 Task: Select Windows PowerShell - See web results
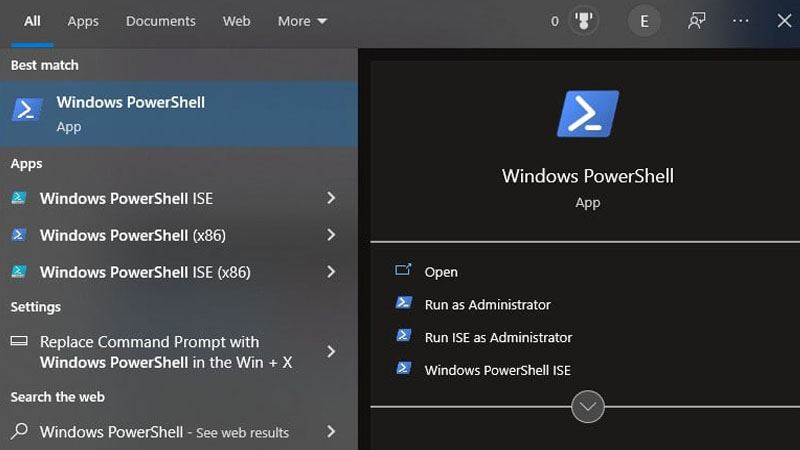click(179, 432)
